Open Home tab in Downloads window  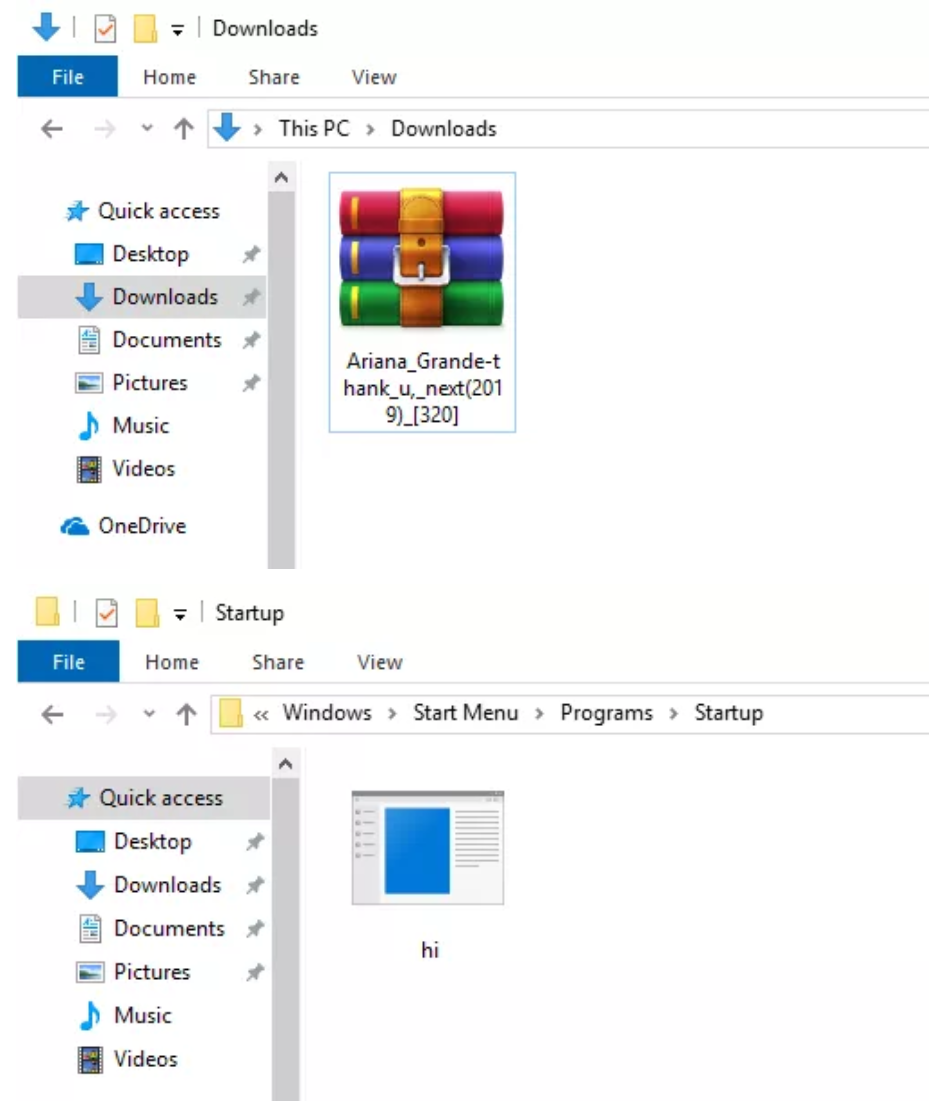pyautogui.click(x=169, y=77)
